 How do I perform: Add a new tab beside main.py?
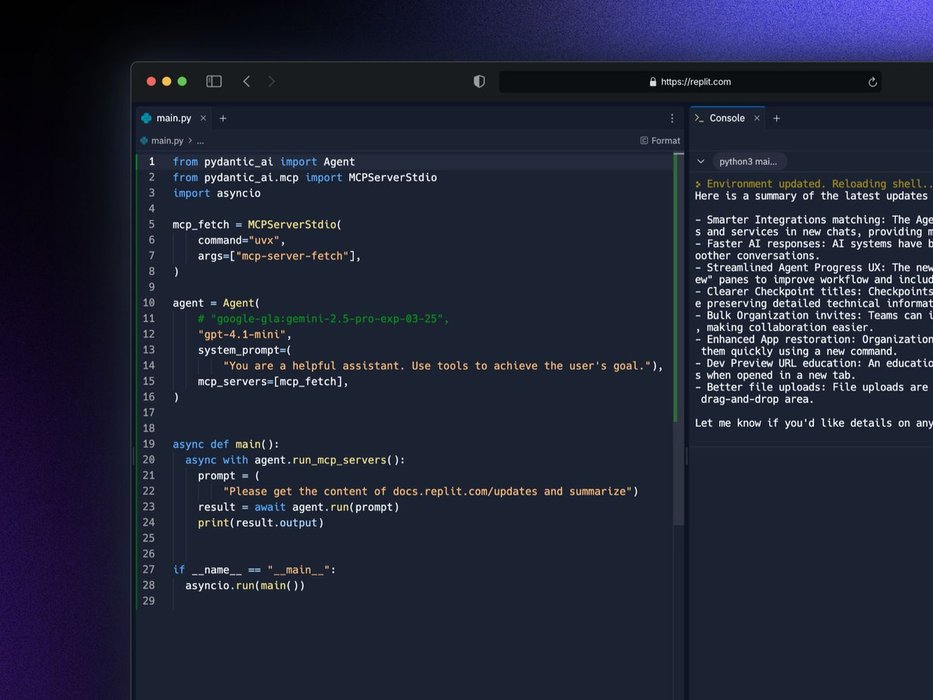(x=223, y=118)
